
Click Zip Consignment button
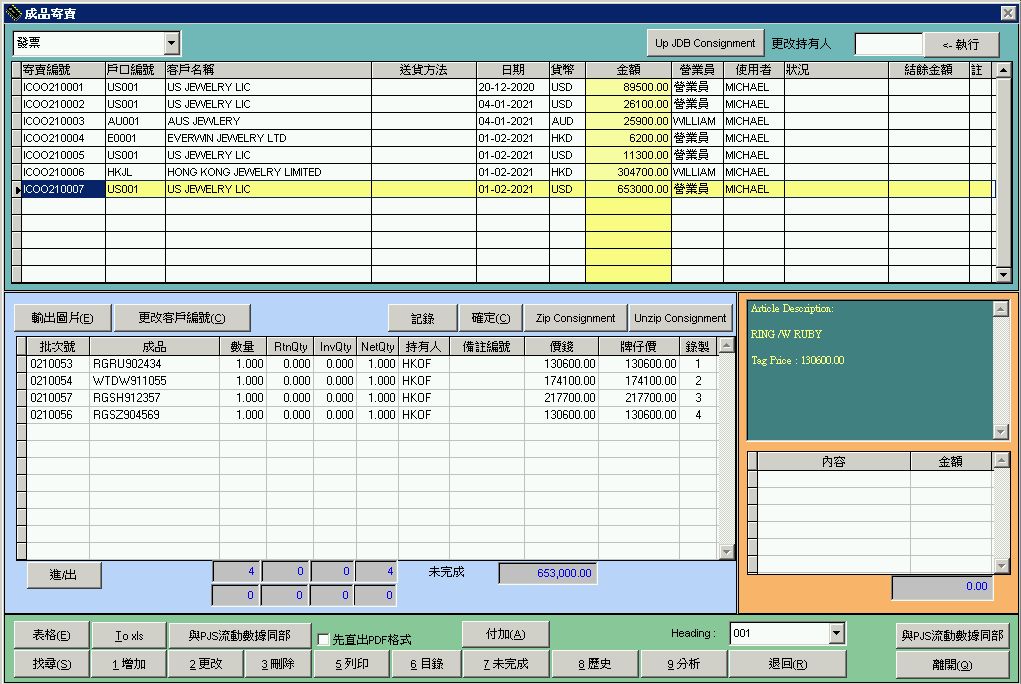coord(576,318)
